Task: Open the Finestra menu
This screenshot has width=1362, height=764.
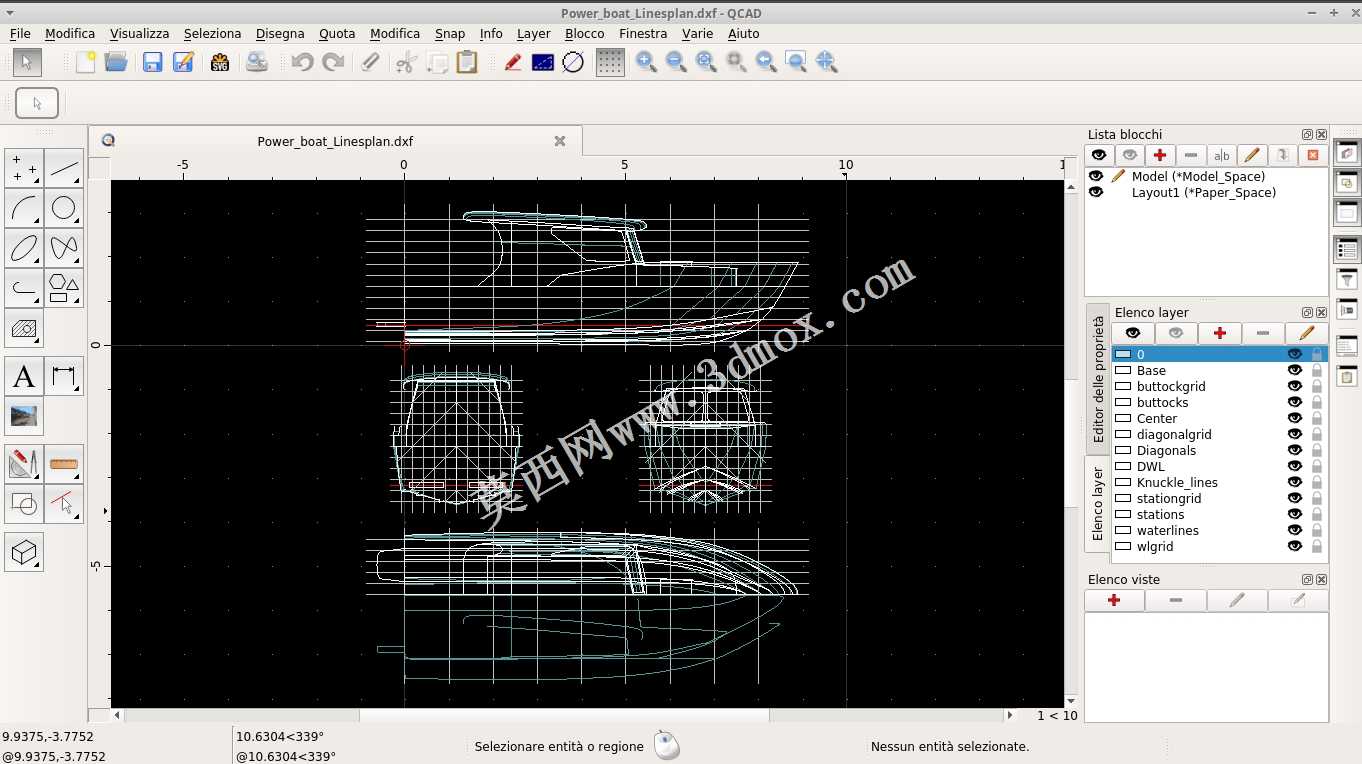Action: tap(643, 33)
